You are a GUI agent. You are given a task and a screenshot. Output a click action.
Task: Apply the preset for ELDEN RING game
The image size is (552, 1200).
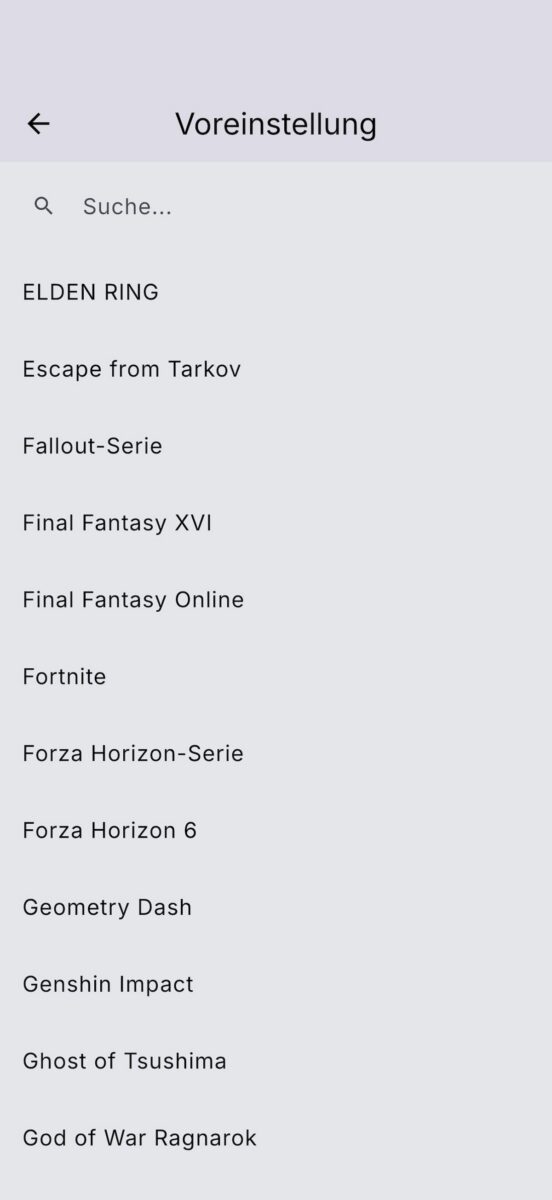click(x=276, y=292)
